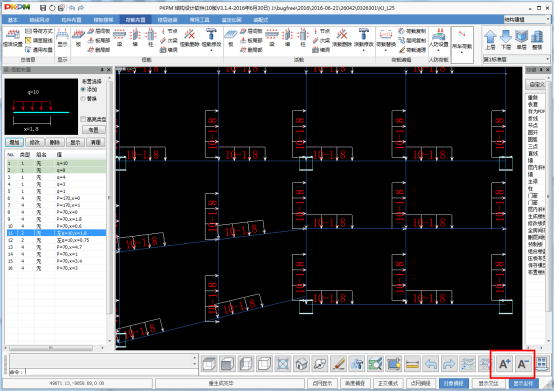555x391 pixels.
Task: Click the house-shaped view icon in bottom toolbar
Action: (x=301, y=364)
